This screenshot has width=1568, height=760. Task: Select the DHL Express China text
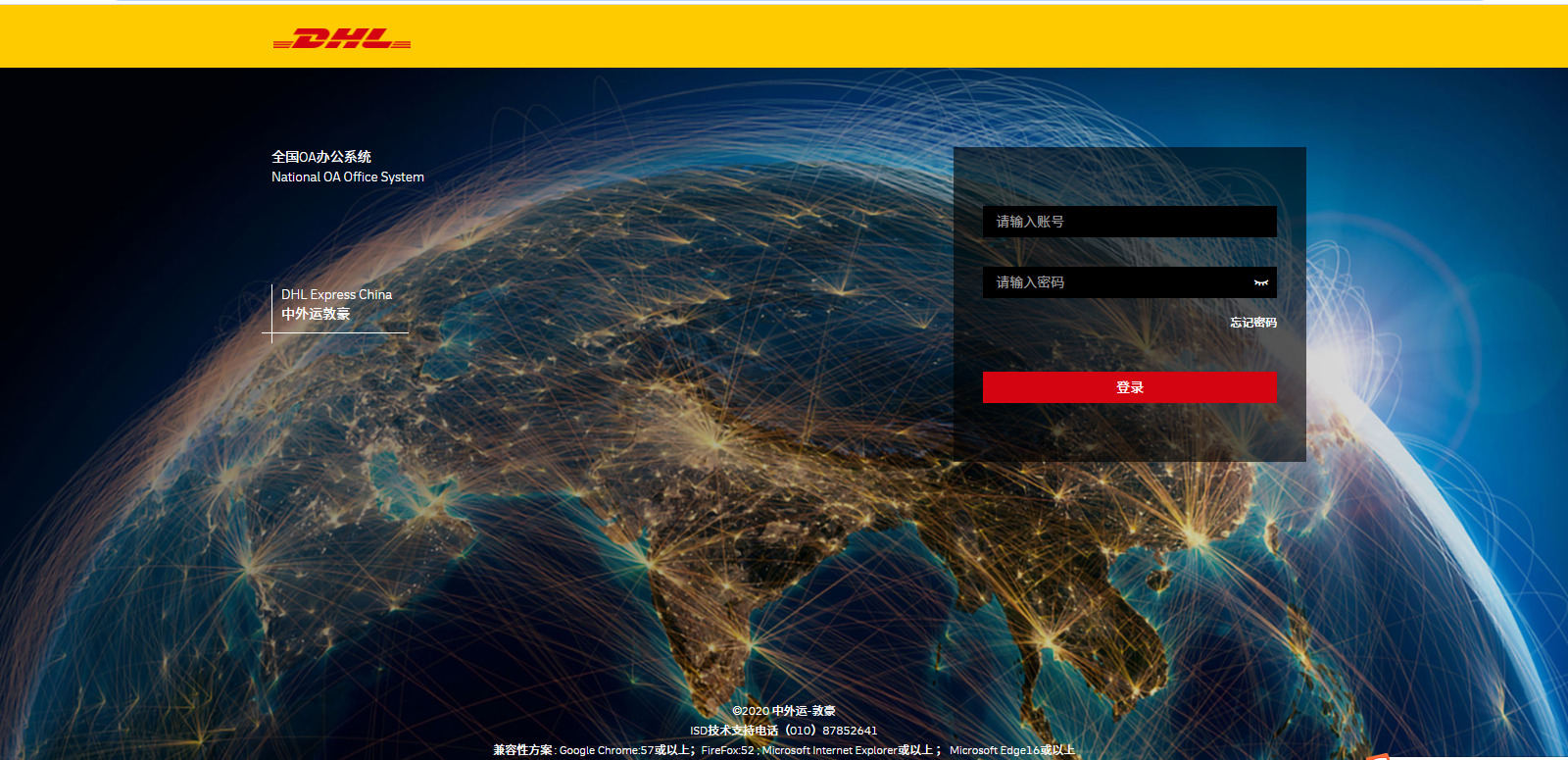point(336,294)
